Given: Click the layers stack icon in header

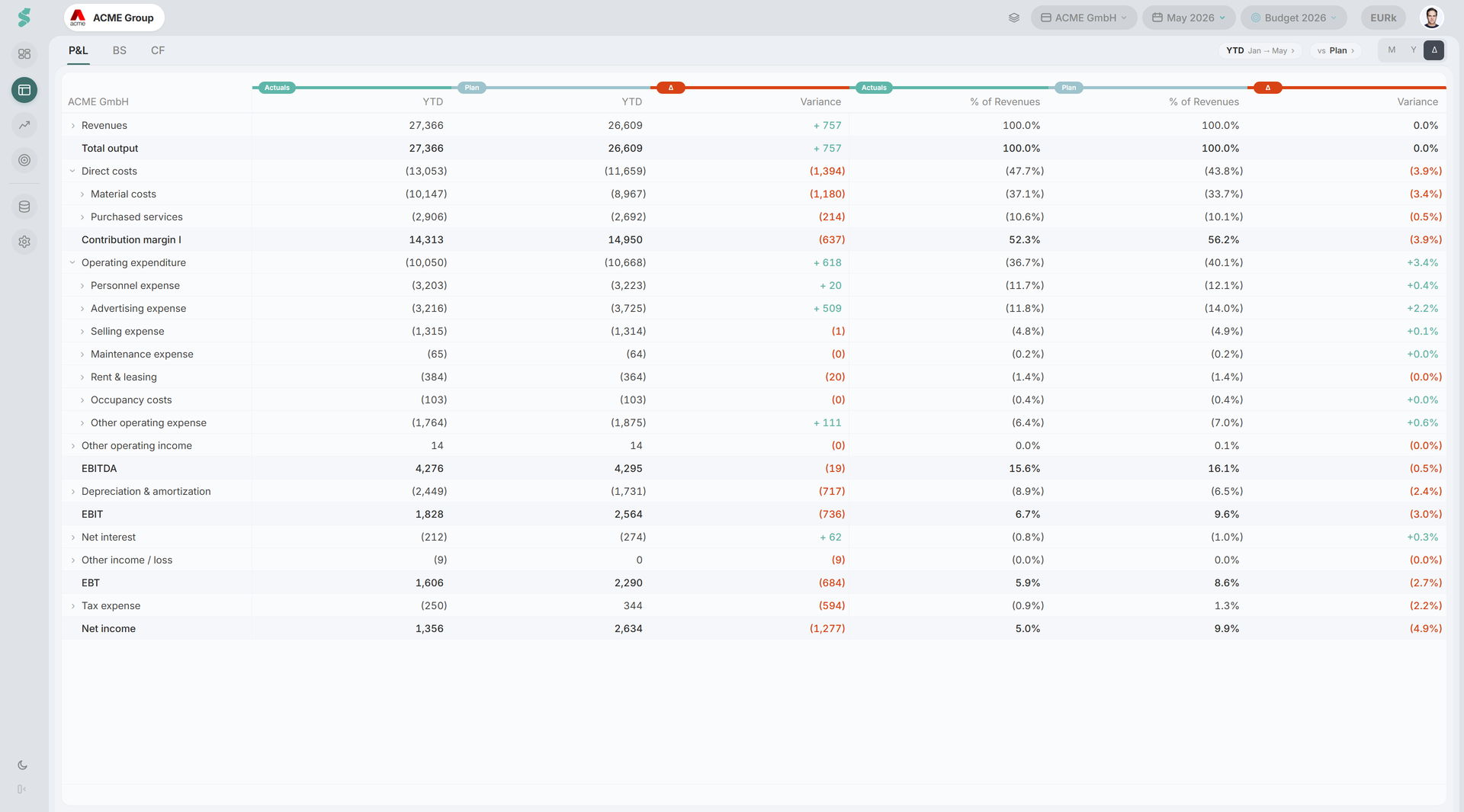Looking at the screenshot, I should click(1014, 18).
